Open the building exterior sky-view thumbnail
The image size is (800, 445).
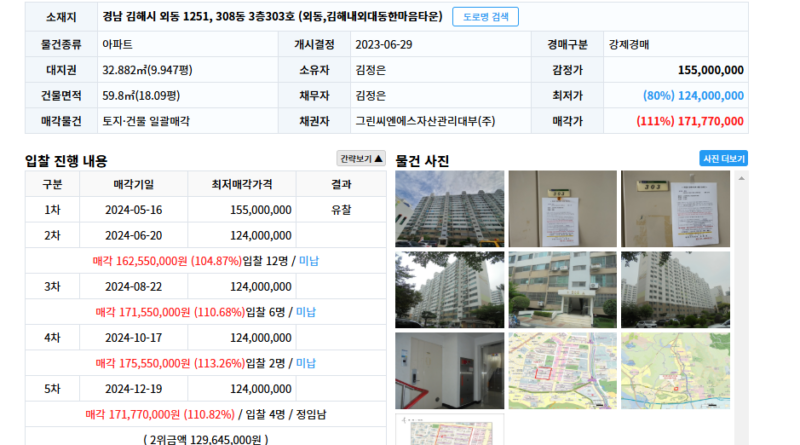point(449,209)
